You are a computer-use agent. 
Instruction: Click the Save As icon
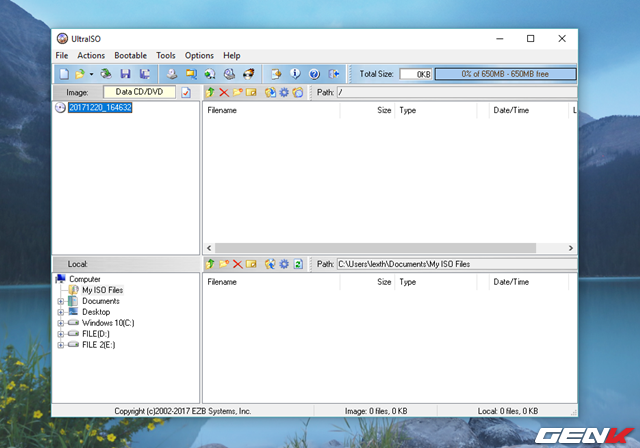144,74
